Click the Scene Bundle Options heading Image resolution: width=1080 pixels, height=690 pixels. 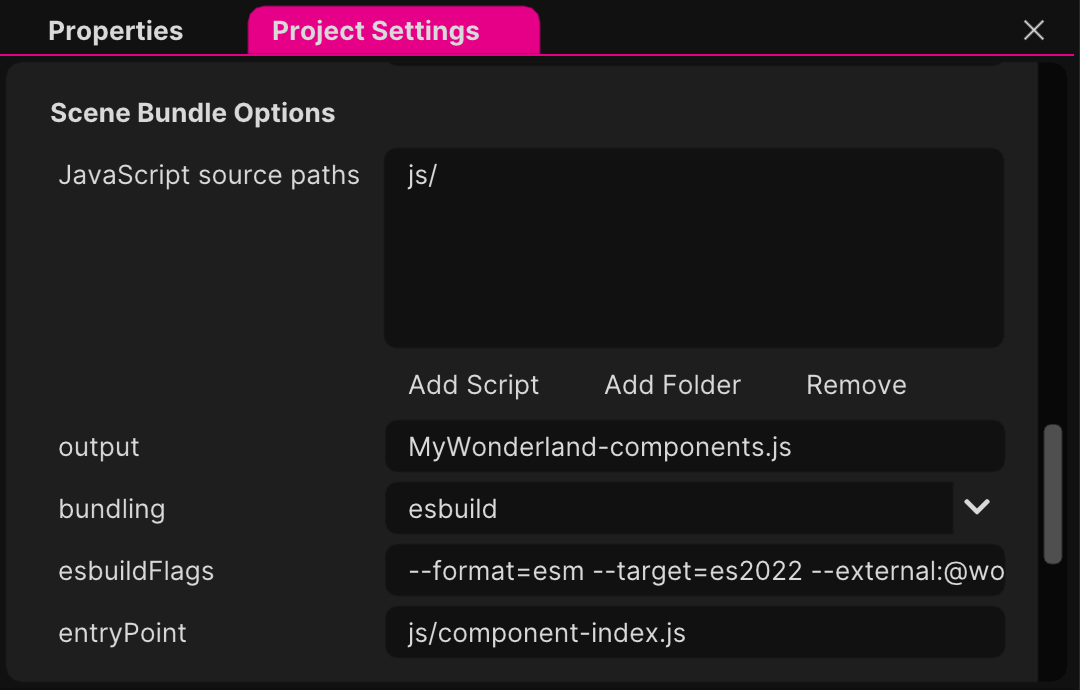[x=192, y=112]
